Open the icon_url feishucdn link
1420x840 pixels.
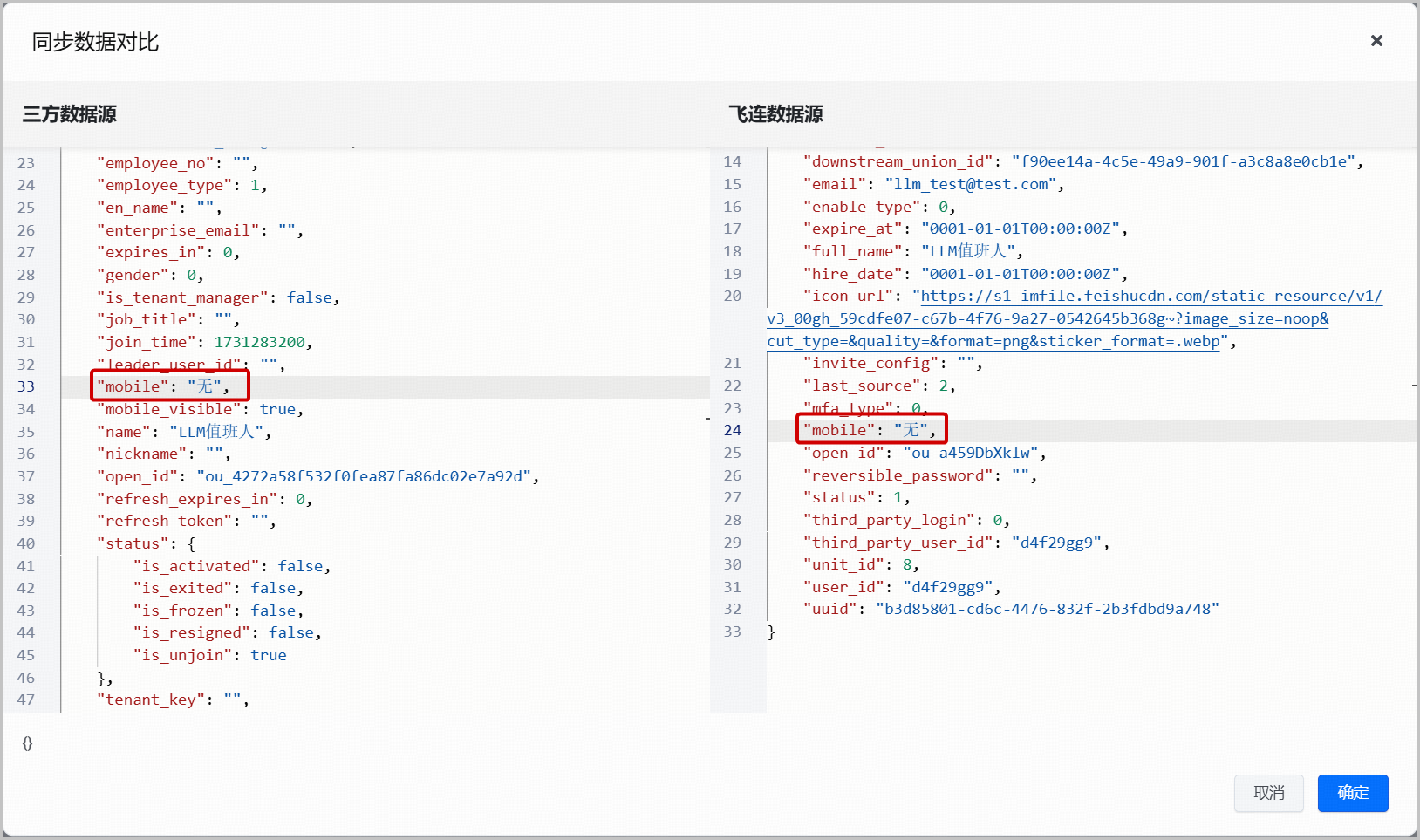[1075, 318]
